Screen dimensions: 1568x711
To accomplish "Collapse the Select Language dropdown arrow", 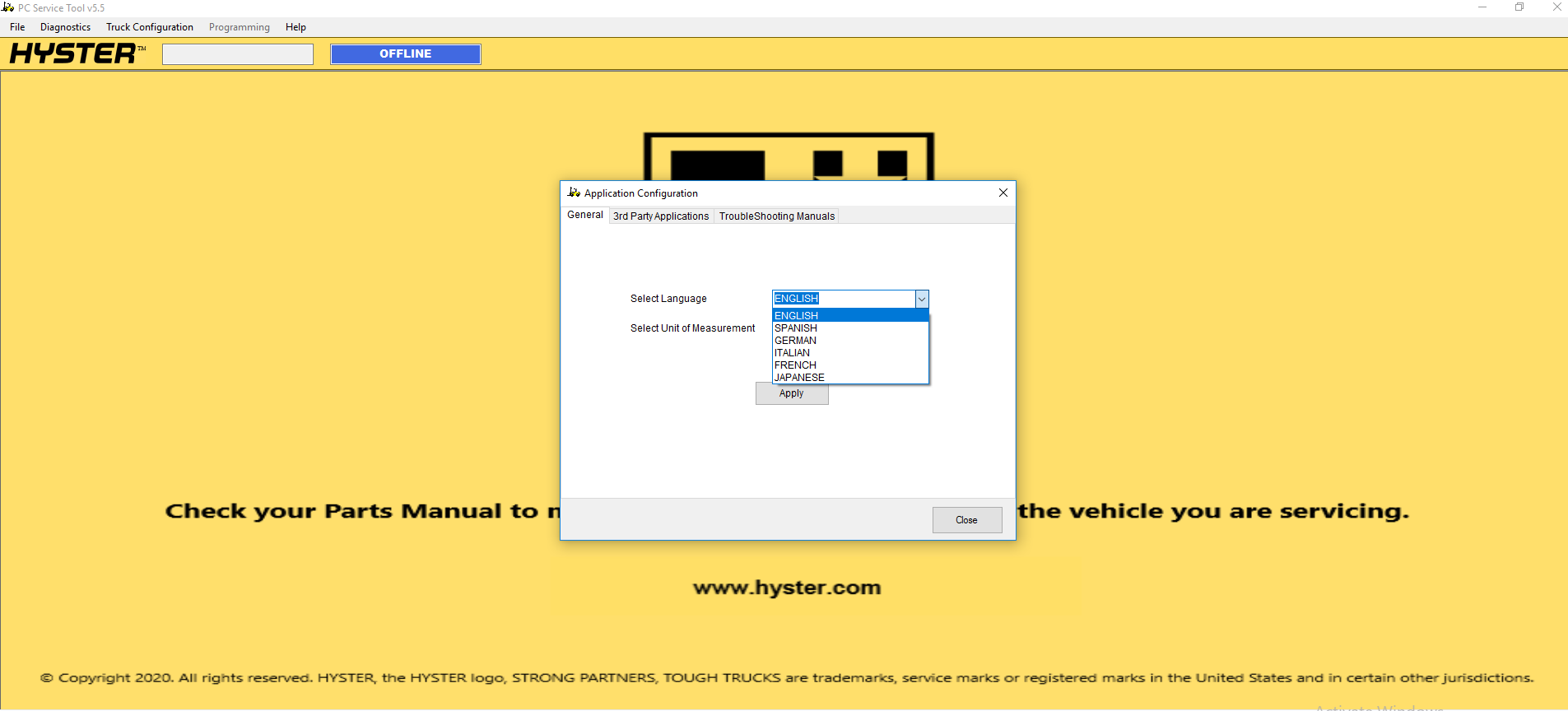I will (x=922, y=299).
